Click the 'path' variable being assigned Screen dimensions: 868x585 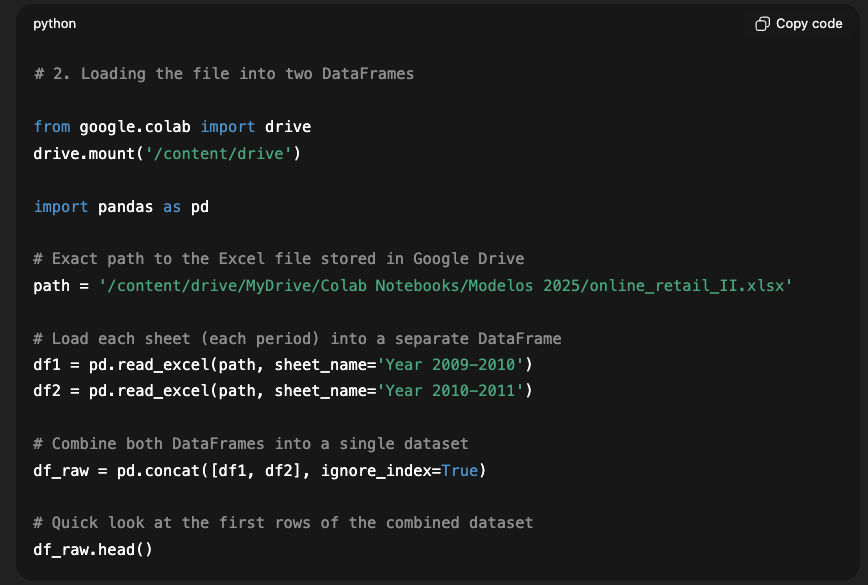[52, 285]
